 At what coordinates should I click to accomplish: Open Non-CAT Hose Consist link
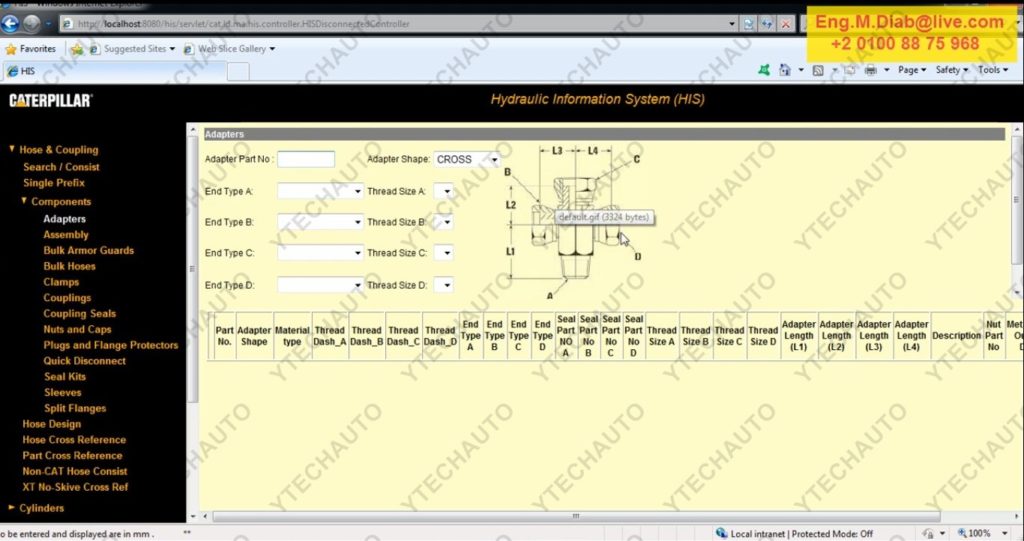(75, 471)
